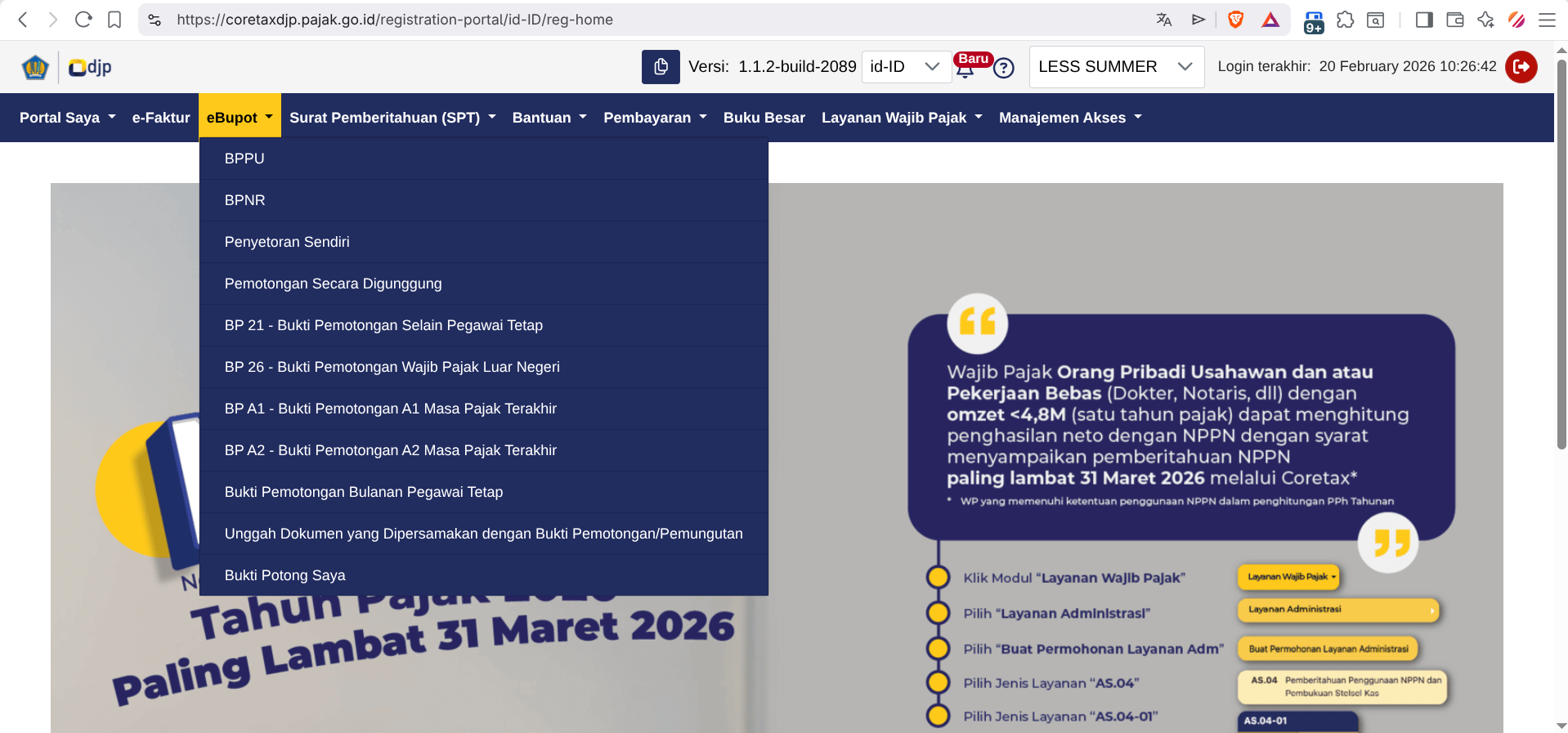The width and height of the screenshot is (1568, 733).
Task: Click the page vertical scrollbar thumb
Action: (x=1561, y=253)
